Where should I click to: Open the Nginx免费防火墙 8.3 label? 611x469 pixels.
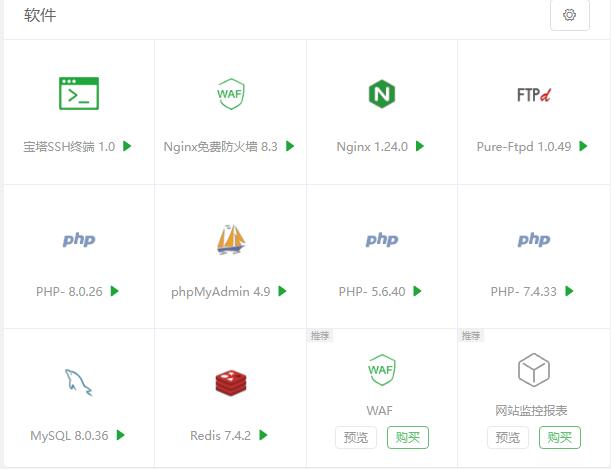tap(221, 147)
